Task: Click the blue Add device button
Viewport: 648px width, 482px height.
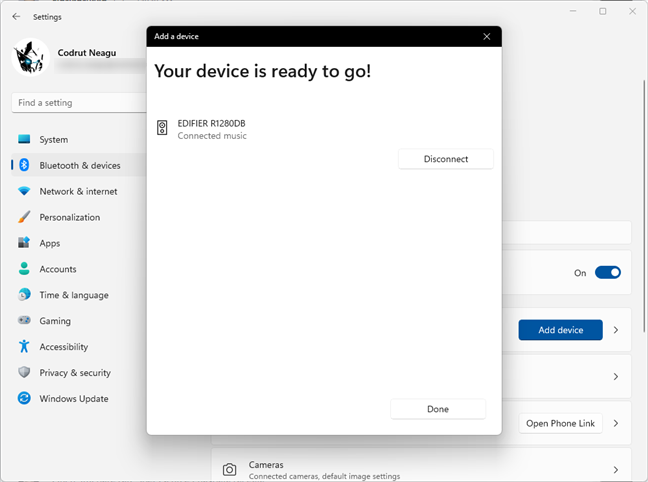Action: (x=560, y=330)
